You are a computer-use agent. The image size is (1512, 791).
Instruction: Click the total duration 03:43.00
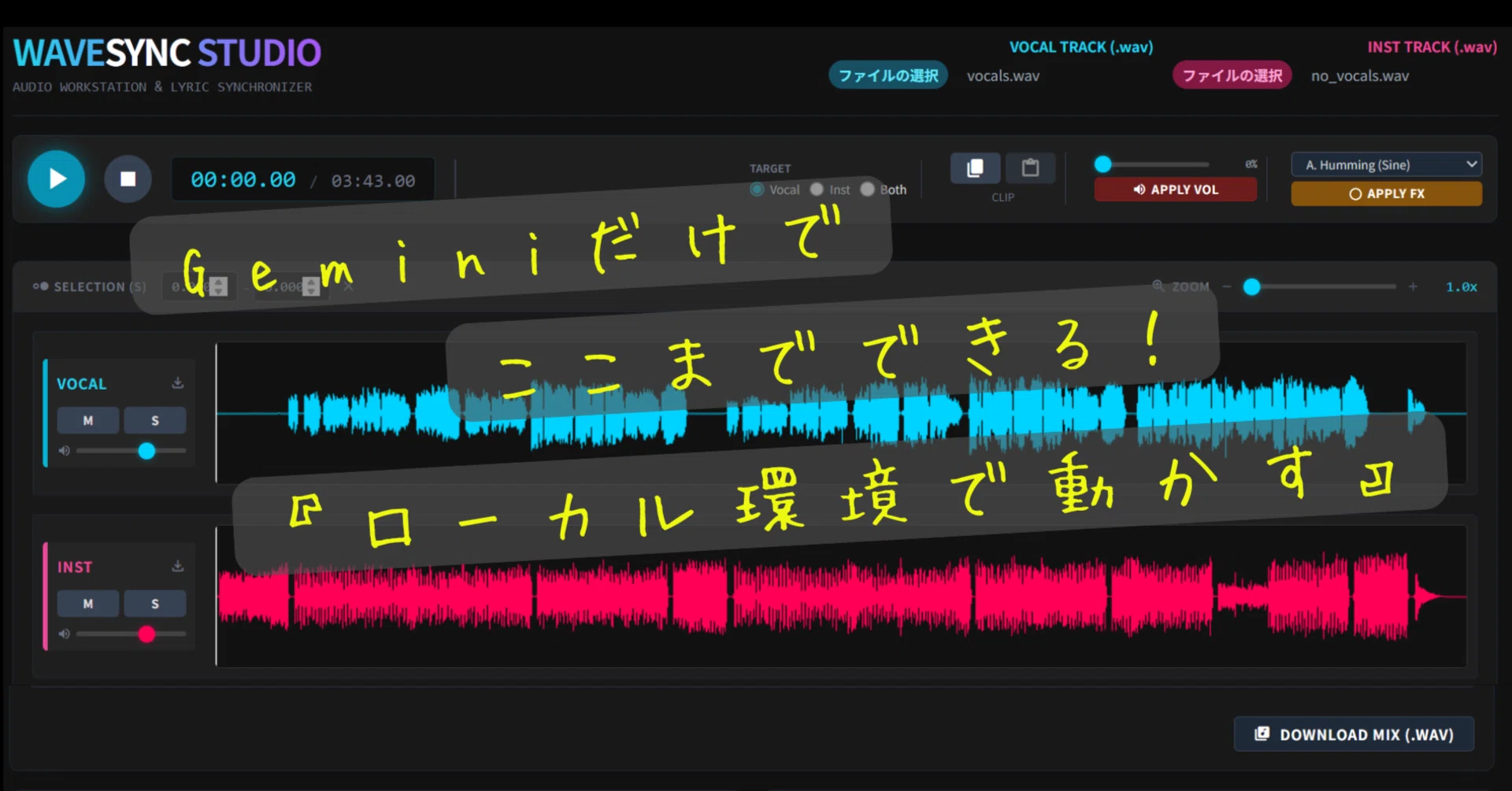(373, 181)
